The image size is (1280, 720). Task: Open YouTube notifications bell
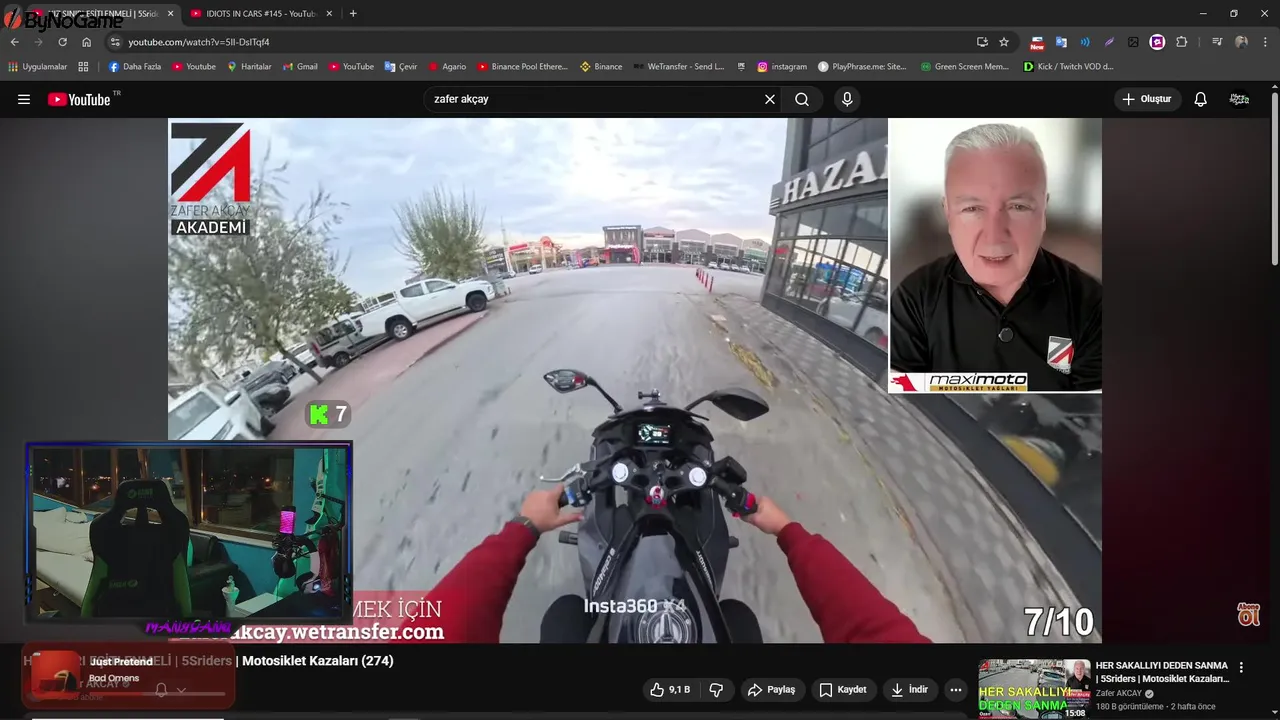point(1201,99)
